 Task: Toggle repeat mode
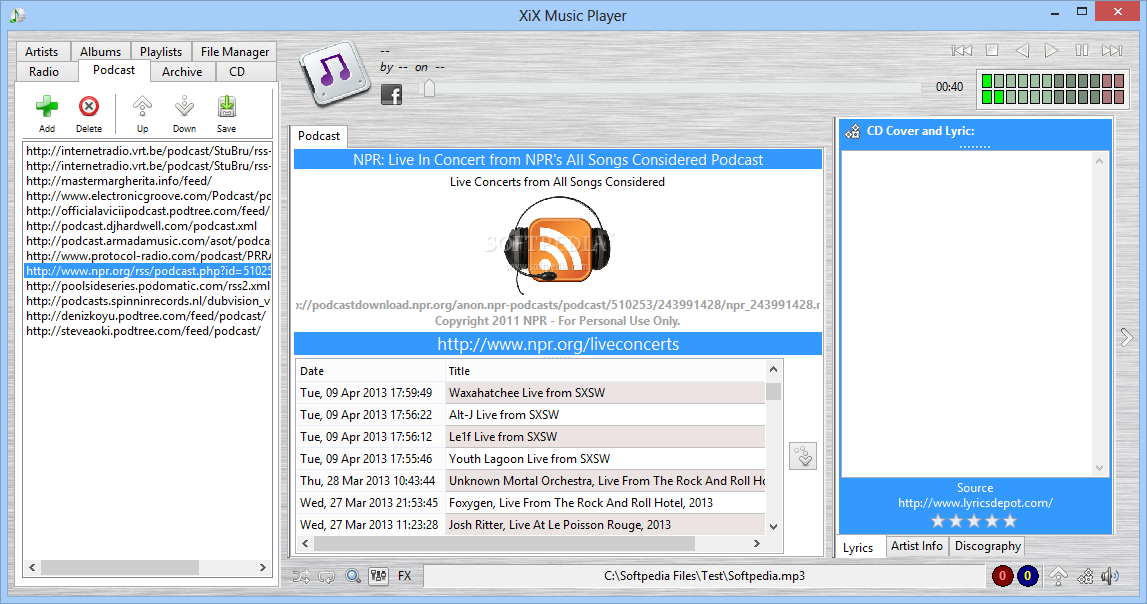coord(326,576)
